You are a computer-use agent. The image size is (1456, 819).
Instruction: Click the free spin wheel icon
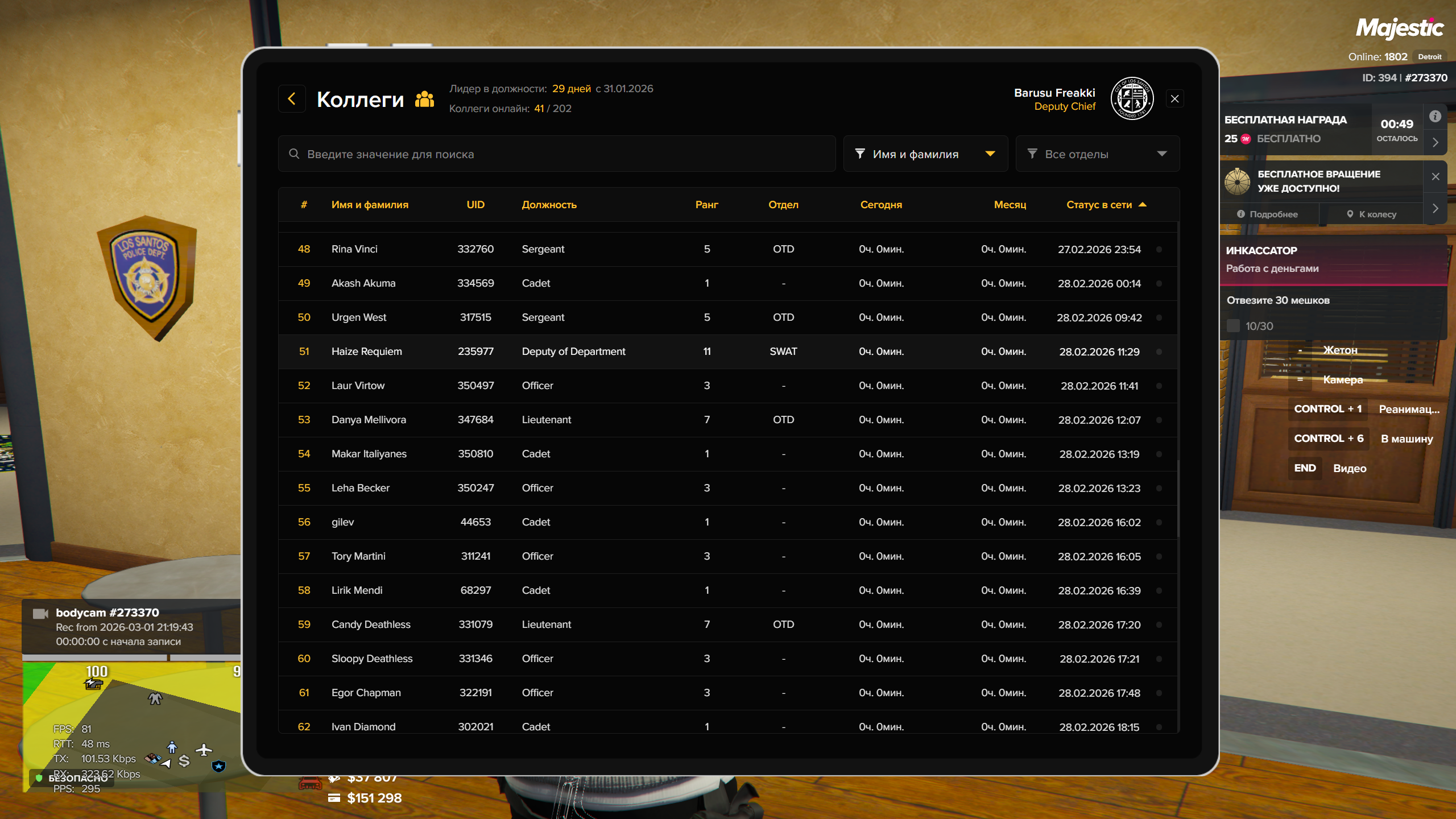(x=1237, y=181)
